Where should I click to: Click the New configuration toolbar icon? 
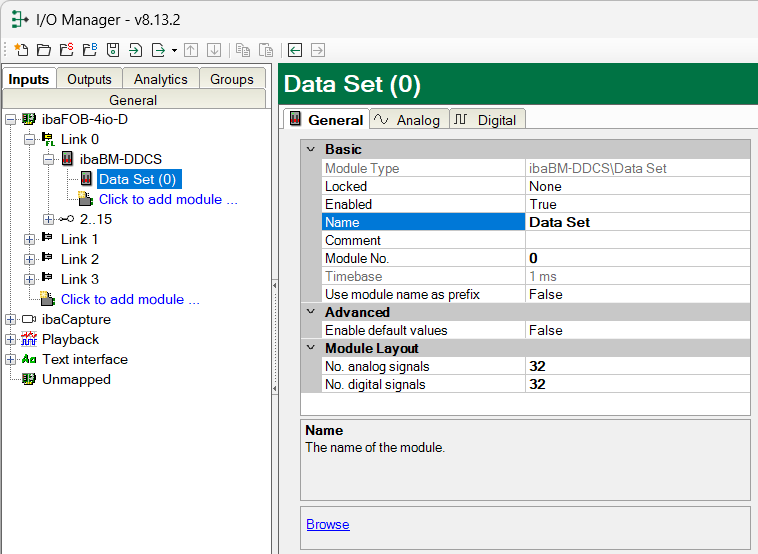click(21, 50)
